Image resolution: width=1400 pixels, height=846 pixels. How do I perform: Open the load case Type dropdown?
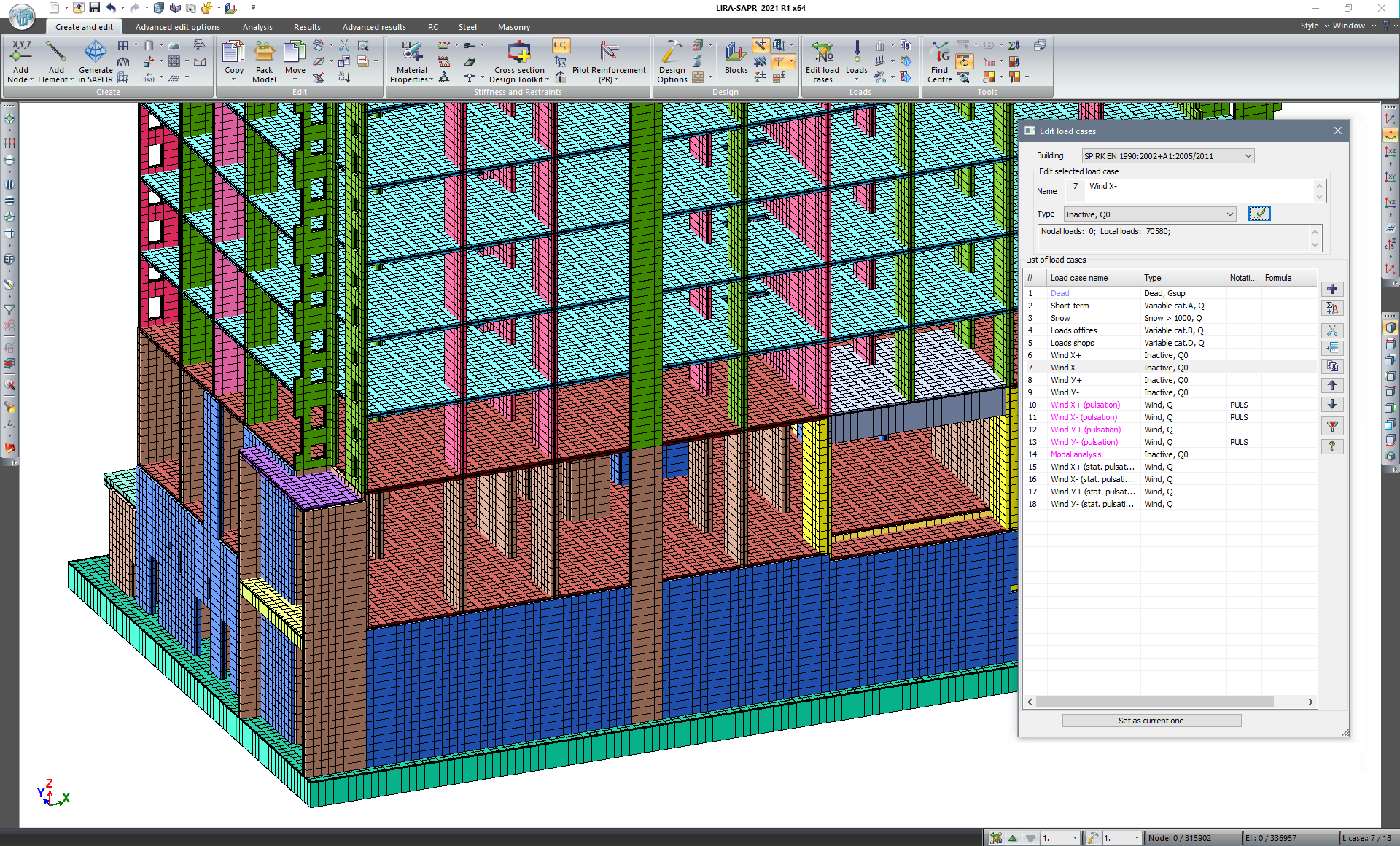(x=1229, y=214)
